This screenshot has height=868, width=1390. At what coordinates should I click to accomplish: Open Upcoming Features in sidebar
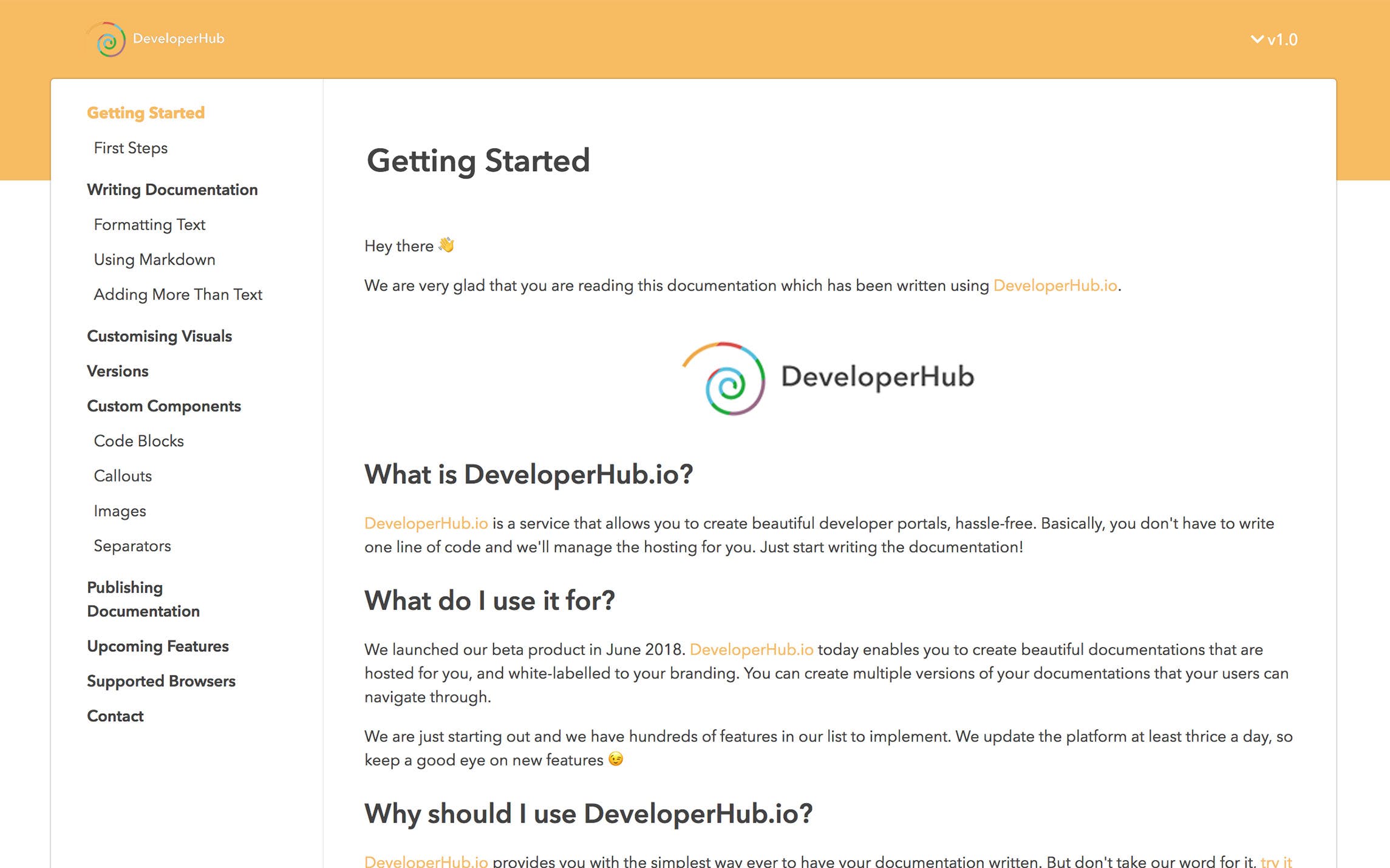(x=158, y=646)
